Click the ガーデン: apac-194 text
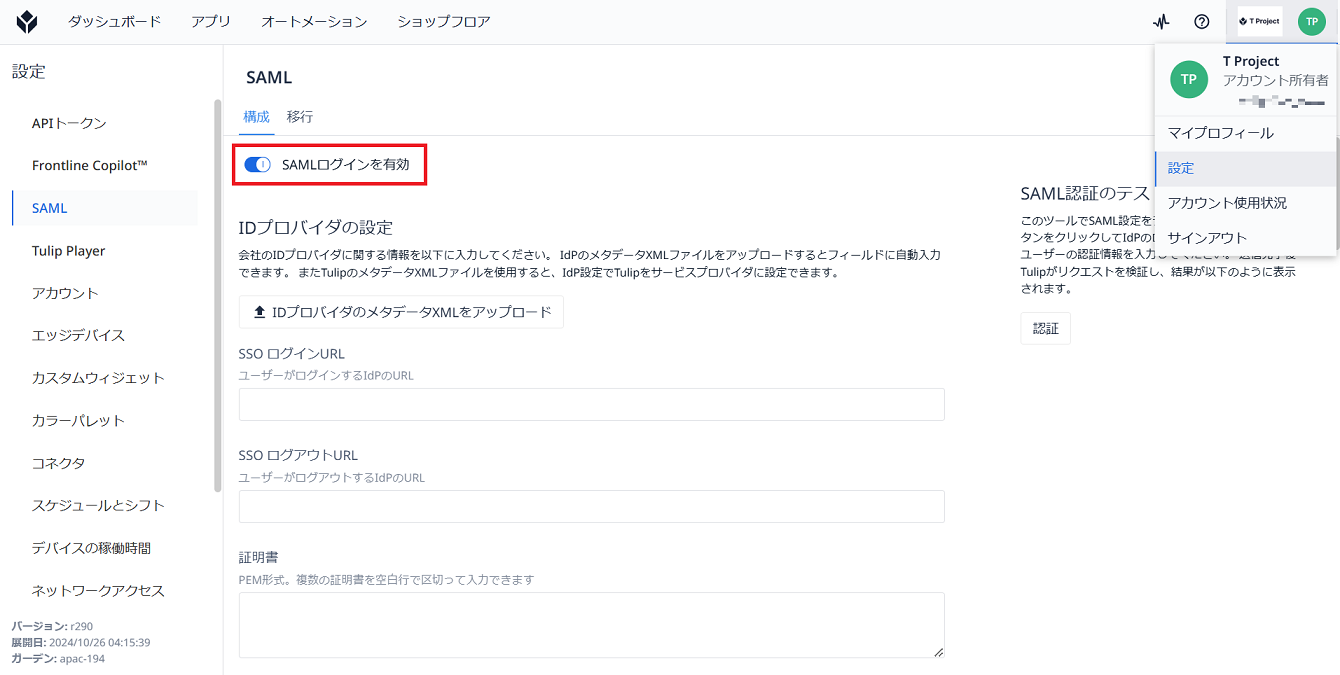This screenshot has width=1340, height=675. [58, 658]
